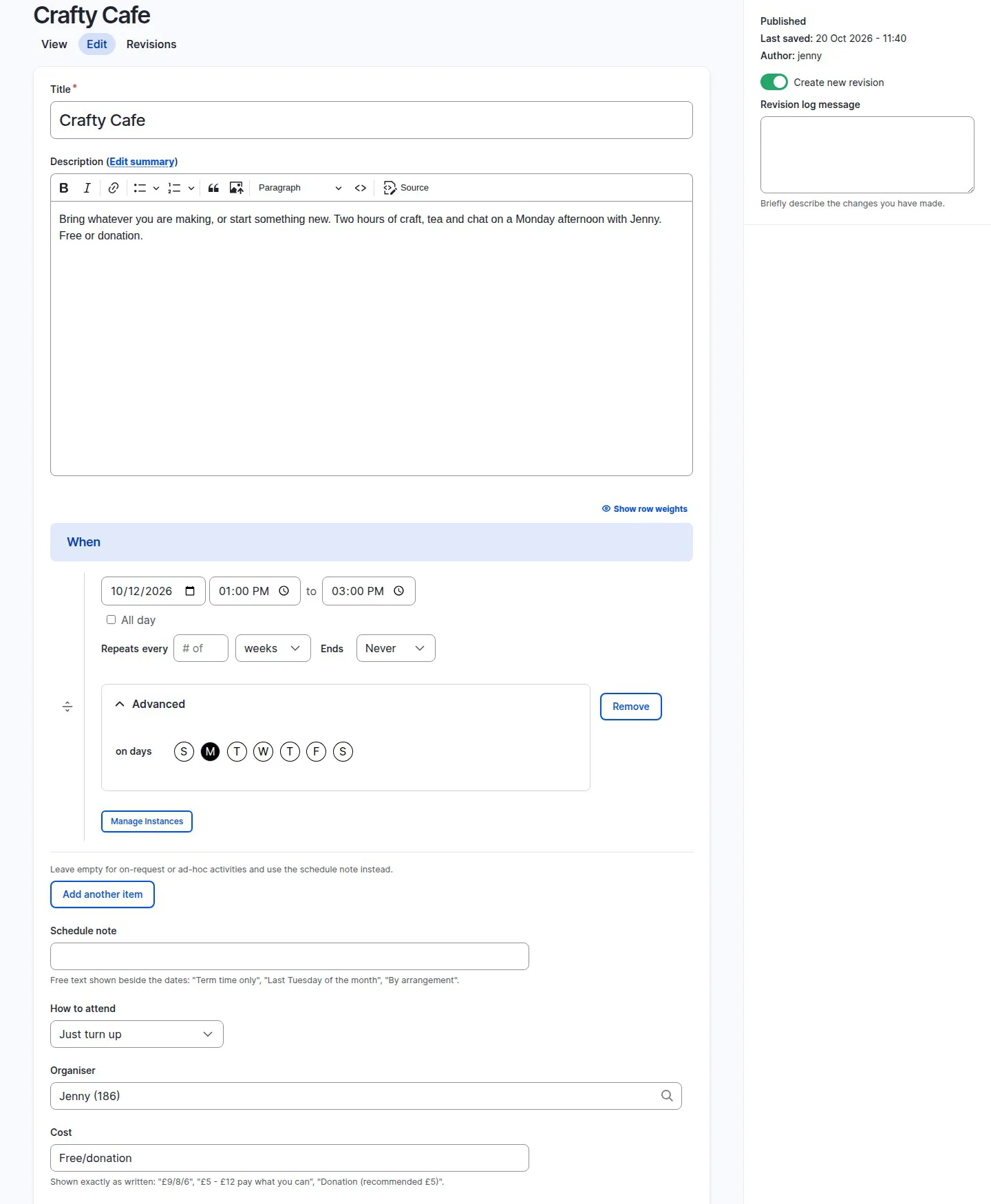Select Wednesday in the on days row
The width and height of the screenshot is (991, 1204).
tap(264, 752)
